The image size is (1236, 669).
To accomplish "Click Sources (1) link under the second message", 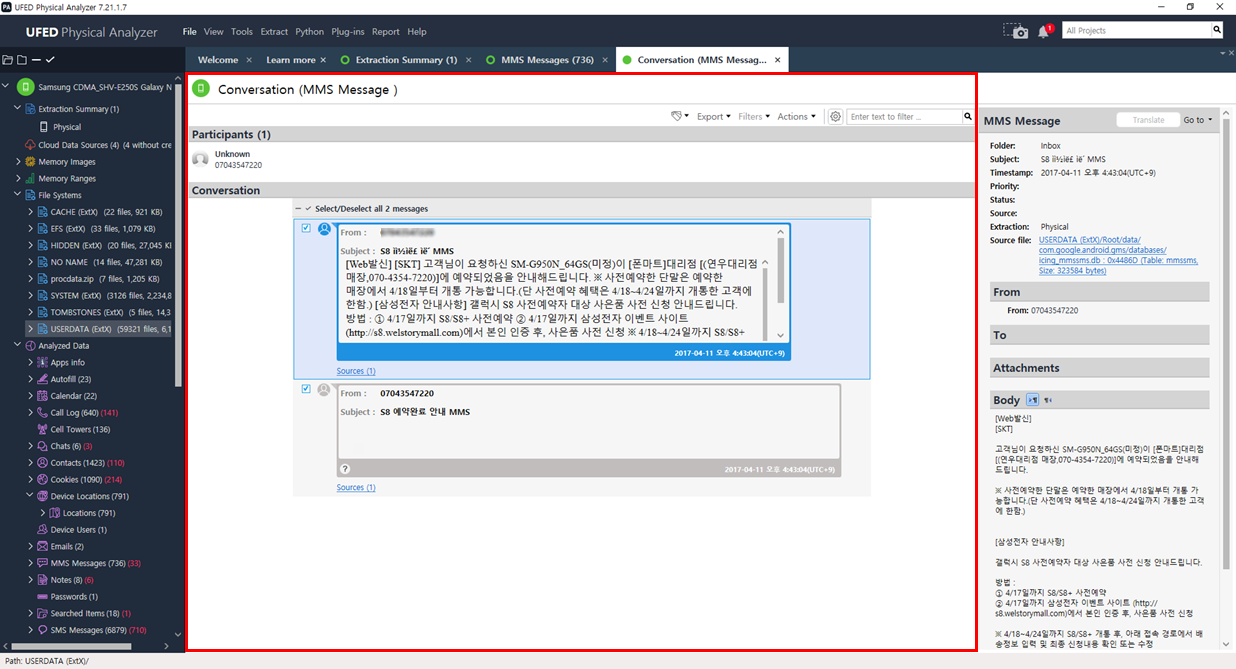I will click(356, 488).
